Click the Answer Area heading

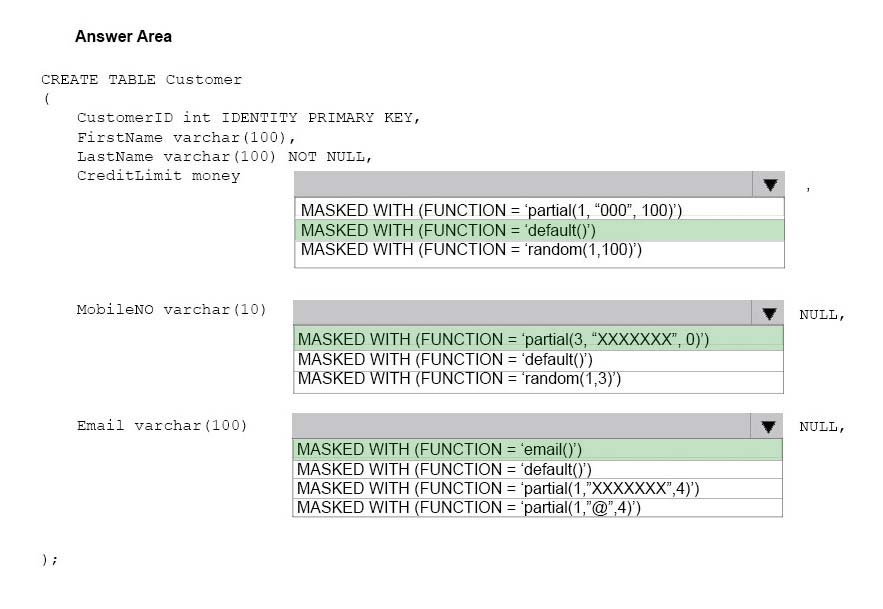click(123, 36)
